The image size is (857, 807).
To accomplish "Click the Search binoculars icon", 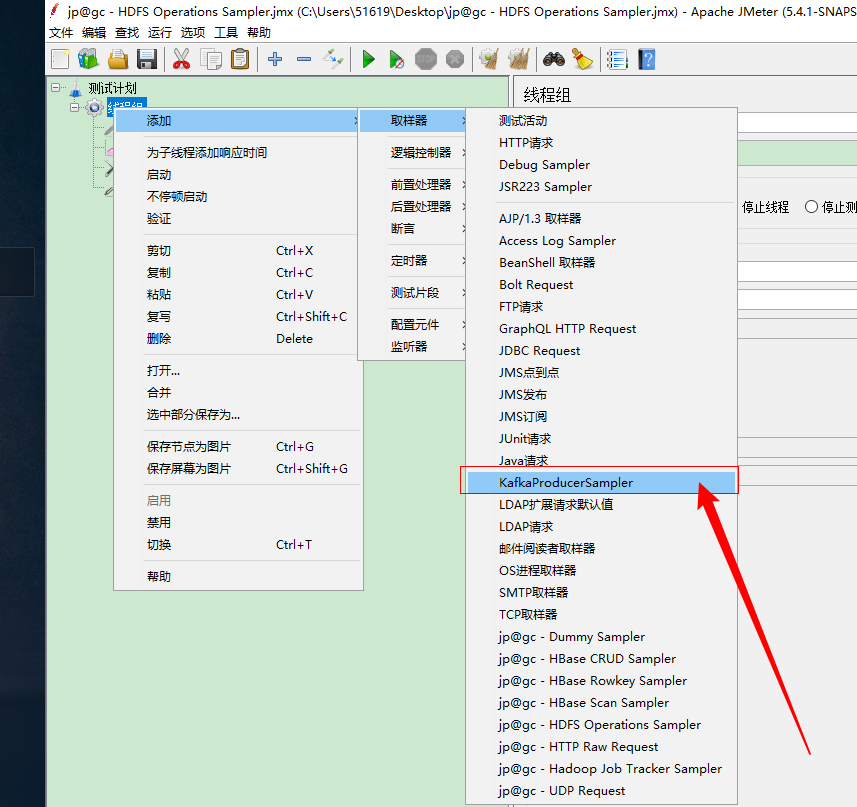I will click(554, 59).
